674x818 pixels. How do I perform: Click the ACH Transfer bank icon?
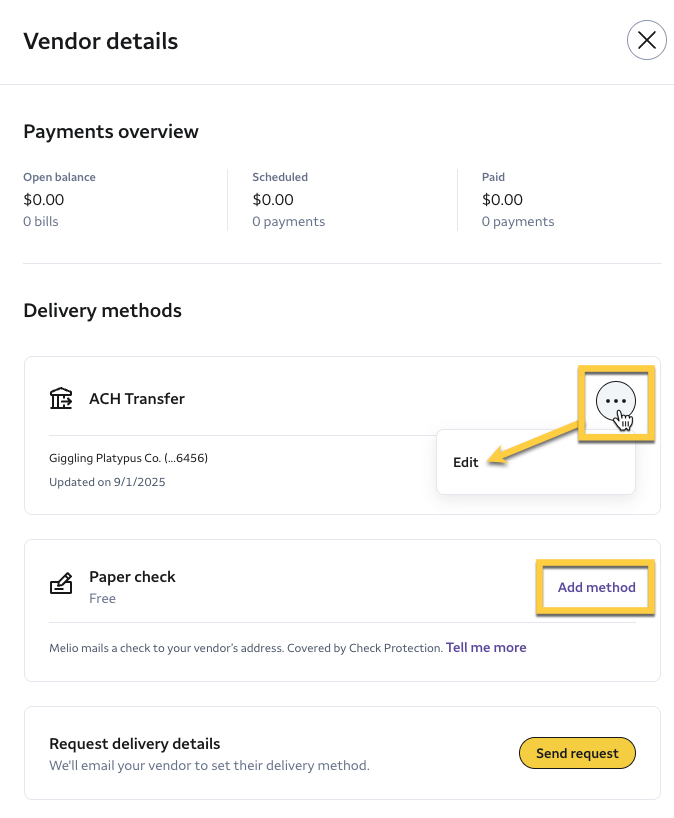coord(61,399)
